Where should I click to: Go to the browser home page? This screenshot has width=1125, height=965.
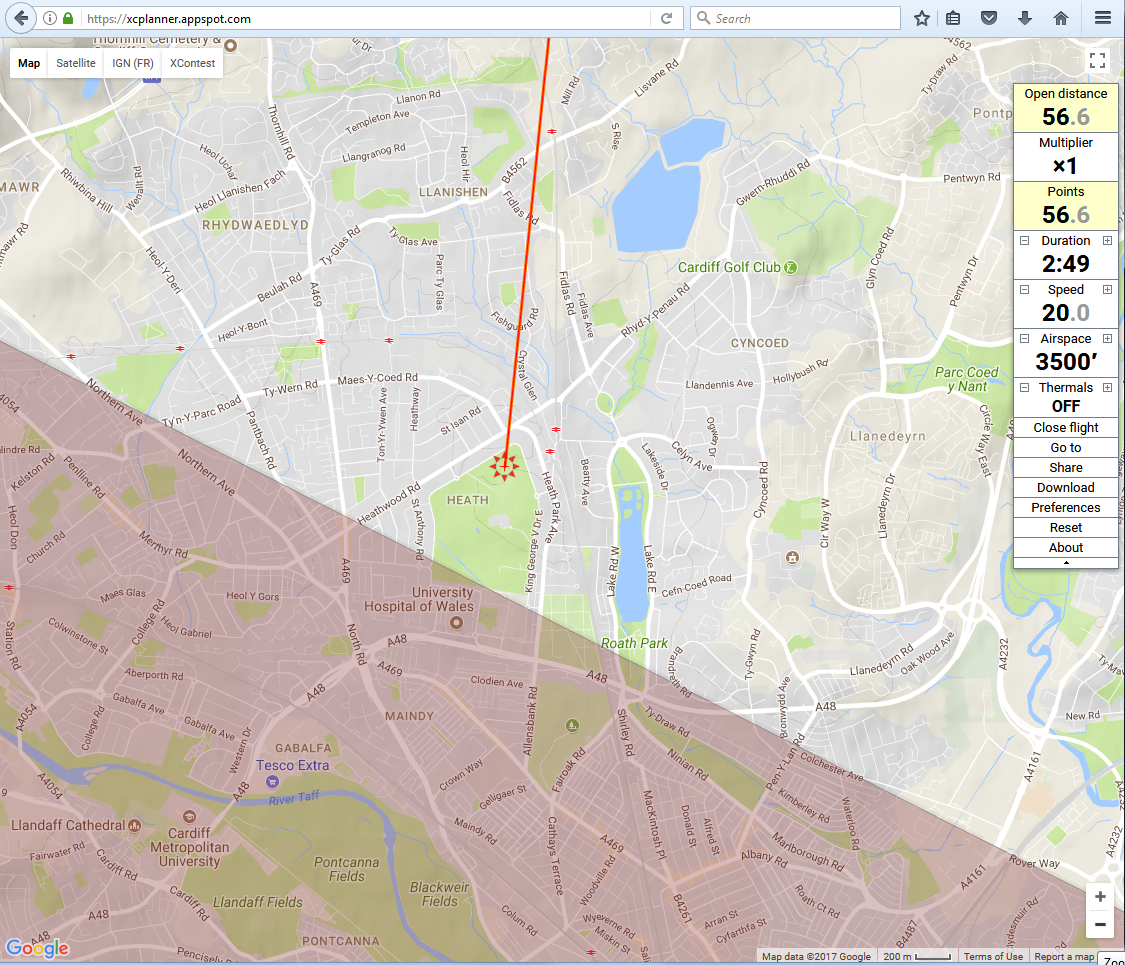pyautogui.click(x=1060, y=19)
